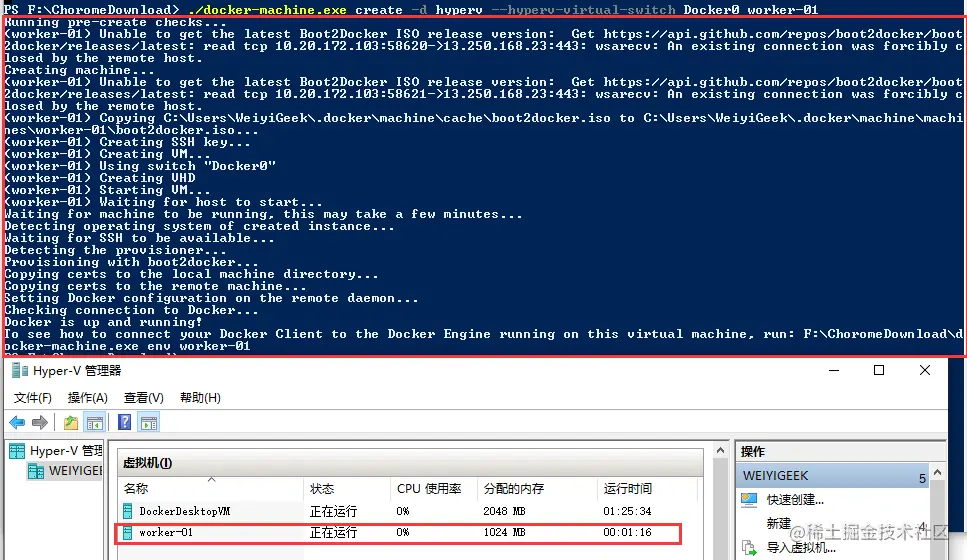Click "Waiting for host to start..." line
This screenshot has width=967, height=560.
point(163,202)
